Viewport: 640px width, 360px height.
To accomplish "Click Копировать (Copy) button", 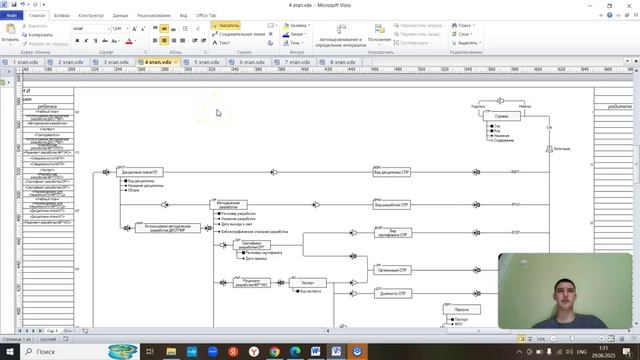I will click(x=38, y=35).
